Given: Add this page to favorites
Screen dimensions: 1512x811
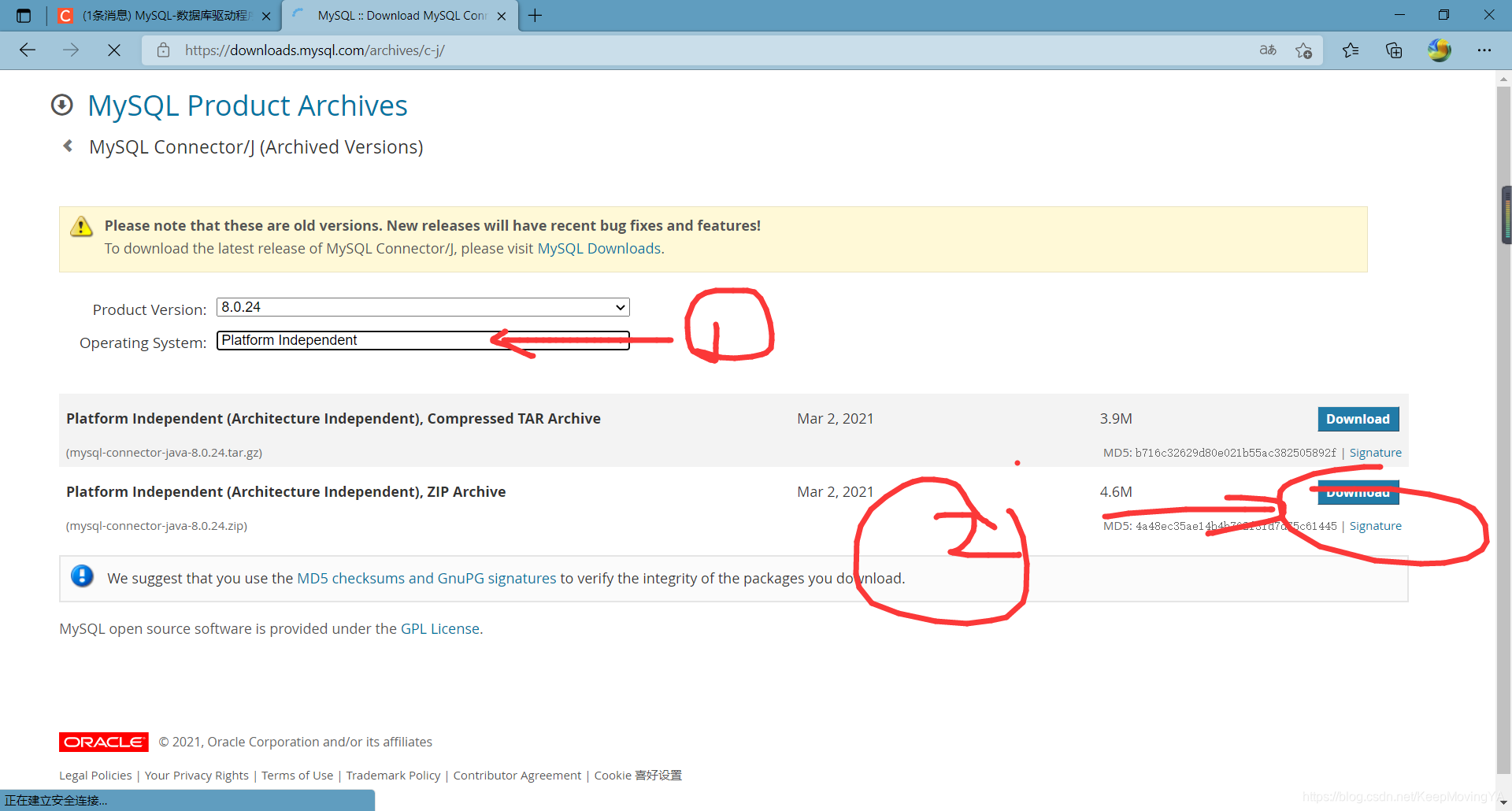Looking at the screenshot, I should click(x=1304, y=50).
